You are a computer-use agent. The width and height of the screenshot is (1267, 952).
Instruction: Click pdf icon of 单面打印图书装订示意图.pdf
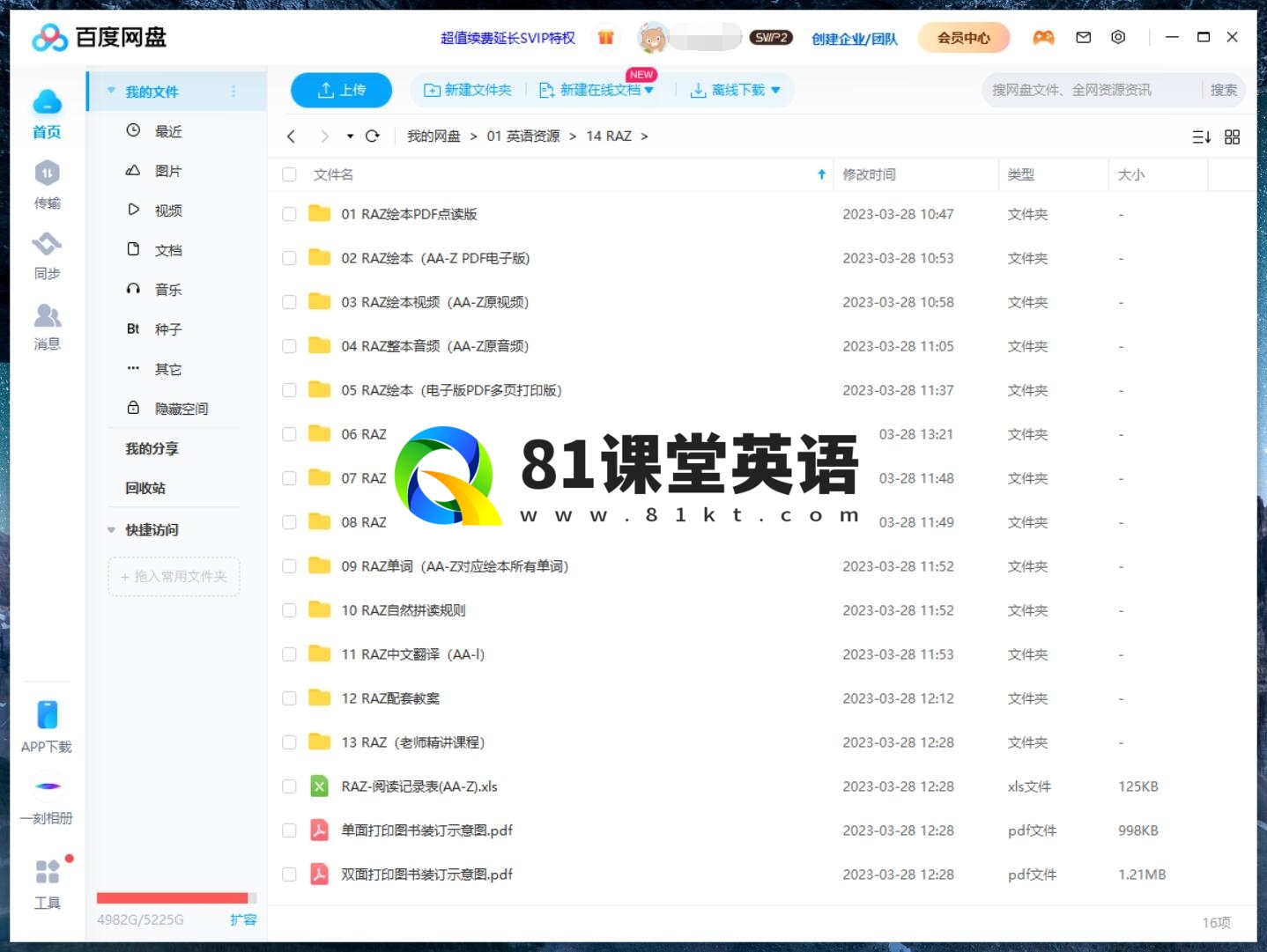[319, 830]
